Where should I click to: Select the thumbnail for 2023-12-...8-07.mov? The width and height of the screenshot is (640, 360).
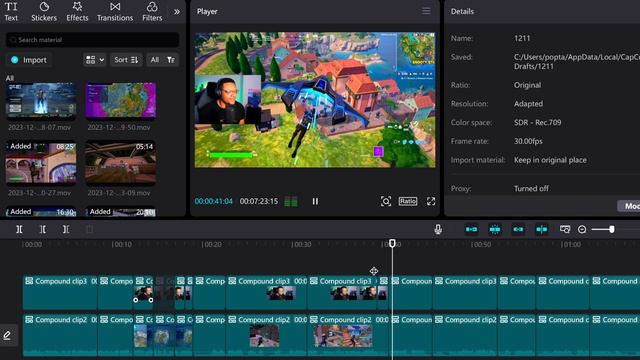41,100
